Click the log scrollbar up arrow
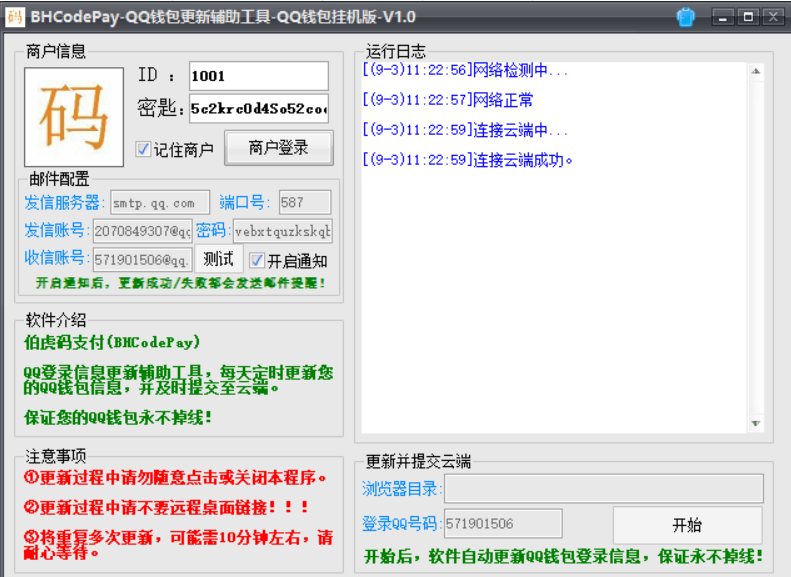The height and width of the screenshot is (577, 791). click(756, 71)
